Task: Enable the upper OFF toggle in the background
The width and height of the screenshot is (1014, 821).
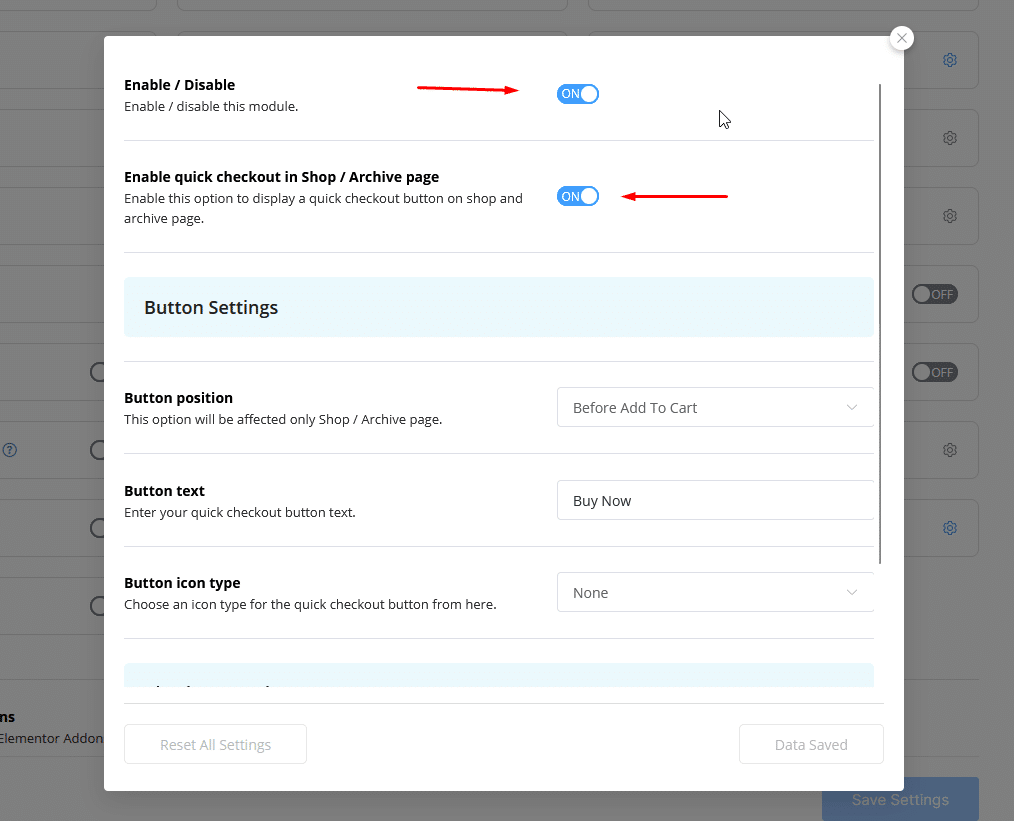Action: [934, 294]
